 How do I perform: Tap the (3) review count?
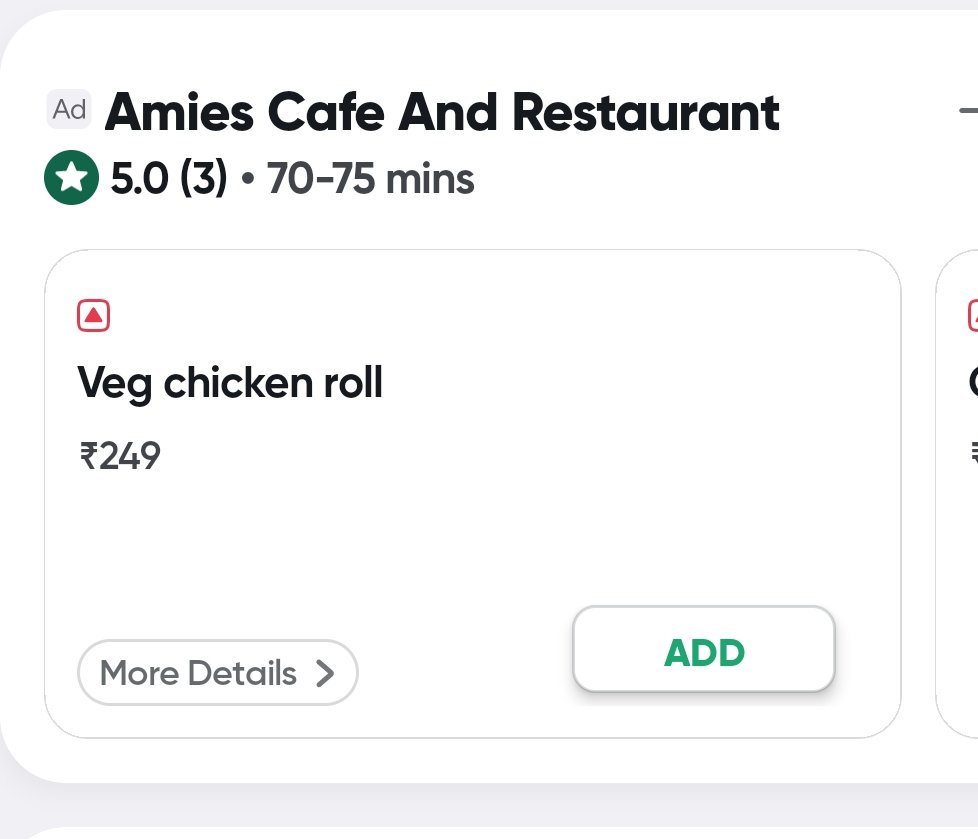203,180
